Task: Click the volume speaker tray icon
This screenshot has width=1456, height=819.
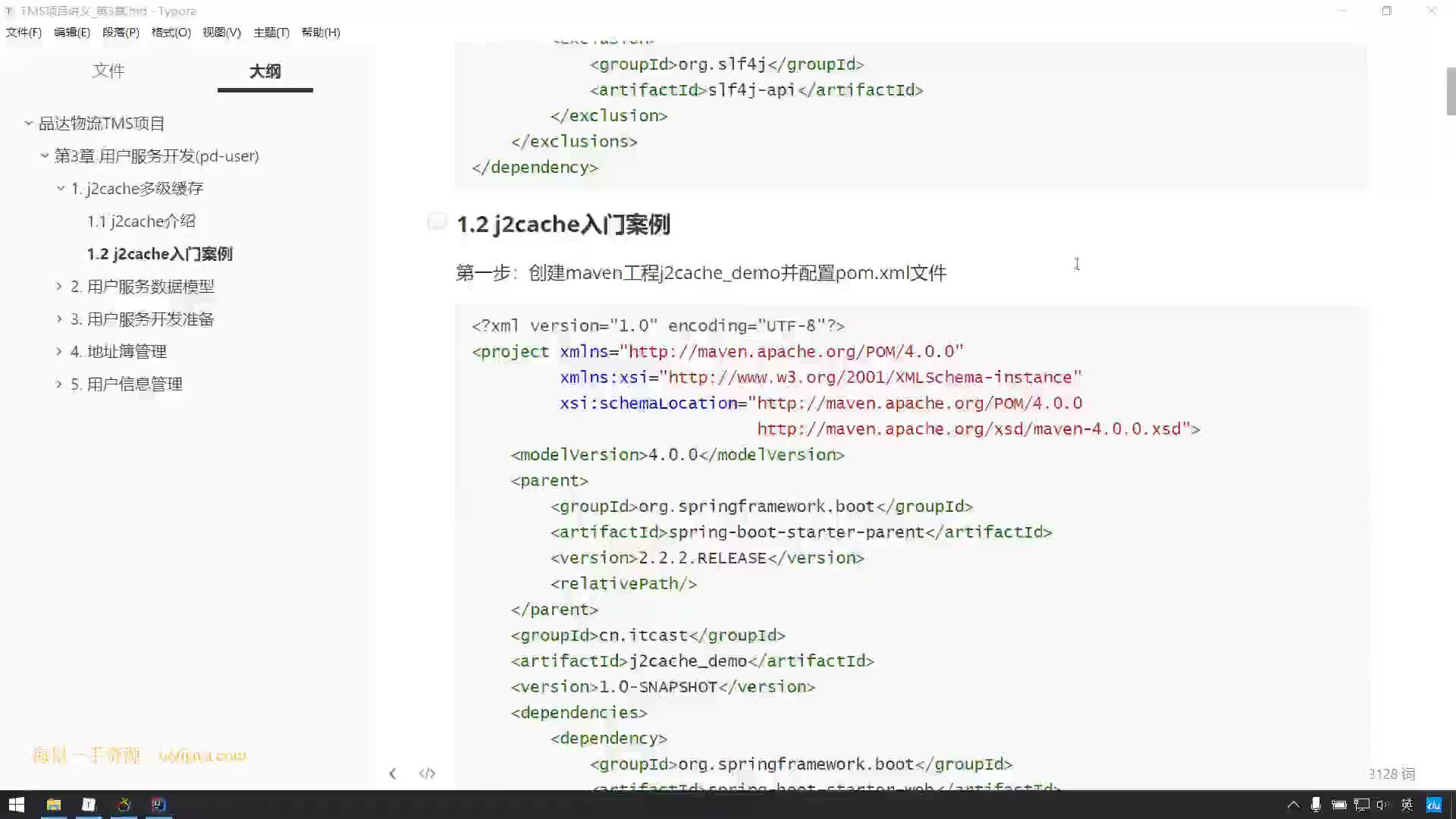Action: pos(1382,805)
